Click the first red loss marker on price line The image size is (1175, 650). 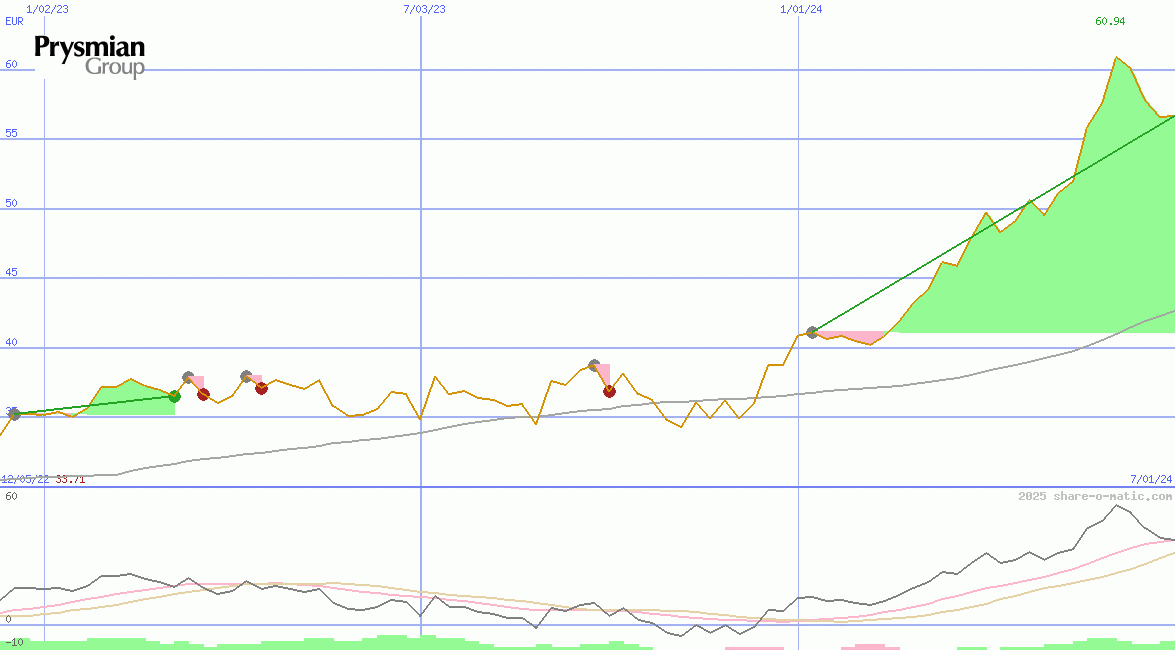pyautogui.click(x=203, y=394)
